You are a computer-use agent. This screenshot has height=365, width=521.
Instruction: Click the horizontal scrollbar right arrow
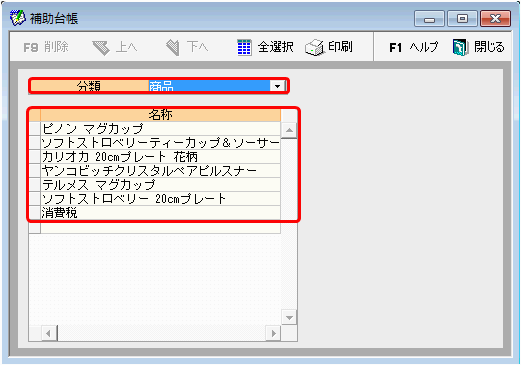[x=273, y=333]
